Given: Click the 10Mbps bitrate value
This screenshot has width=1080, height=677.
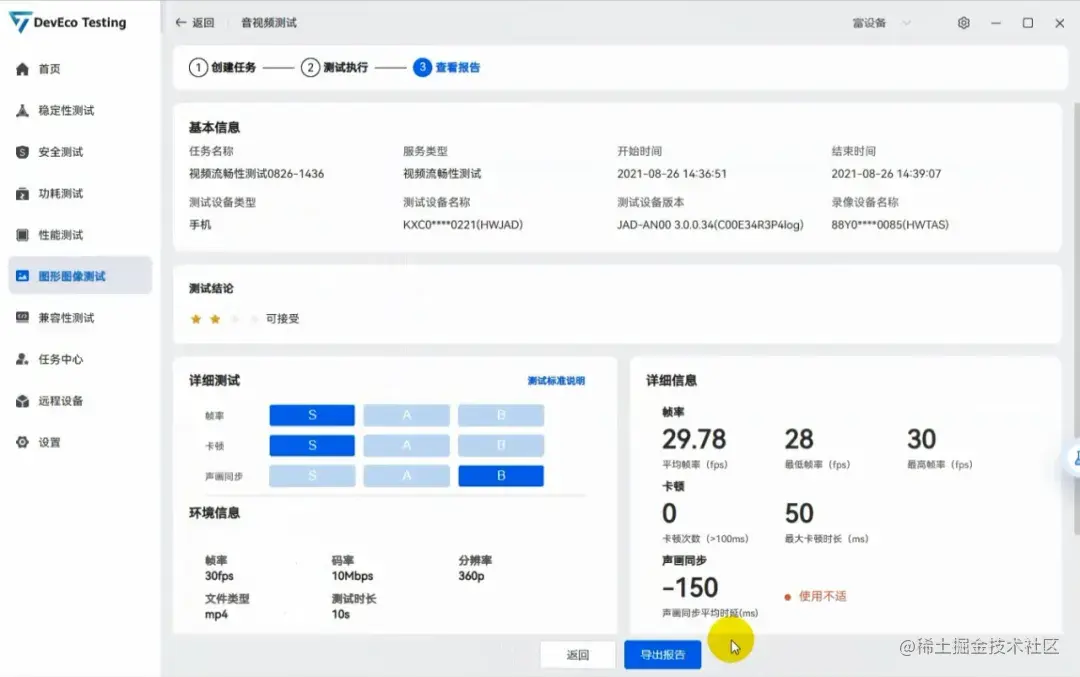Looking at the screenshot, I should pyautogui.click(x=352, y=576).
